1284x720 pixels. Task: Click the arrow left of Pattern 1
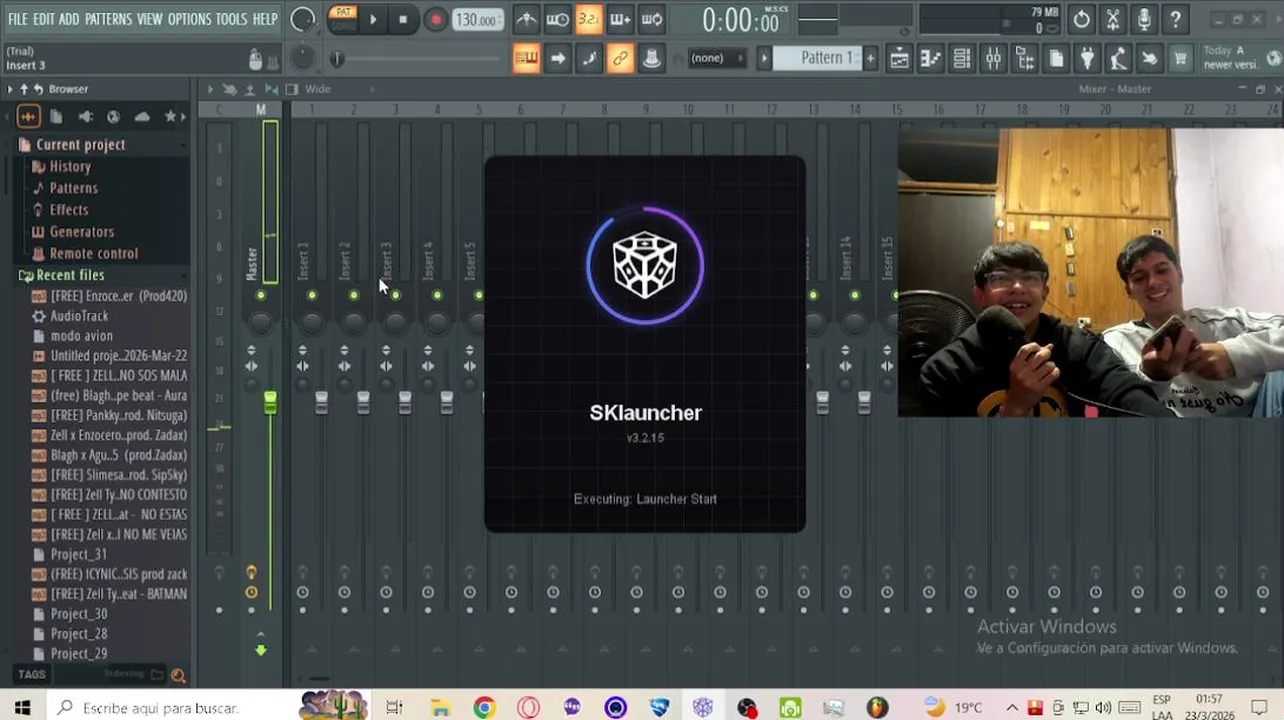coord(764,58)
